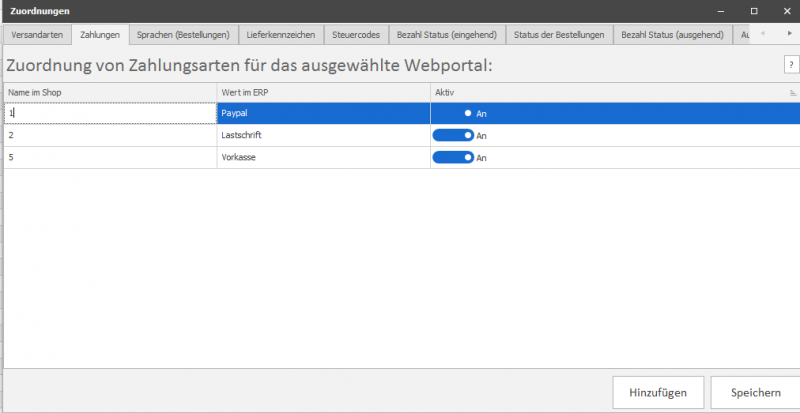Viewport: 800px width, 413px height.
Task: Go to the Lieferkennzeichen tab
Action: pos(281,35)
